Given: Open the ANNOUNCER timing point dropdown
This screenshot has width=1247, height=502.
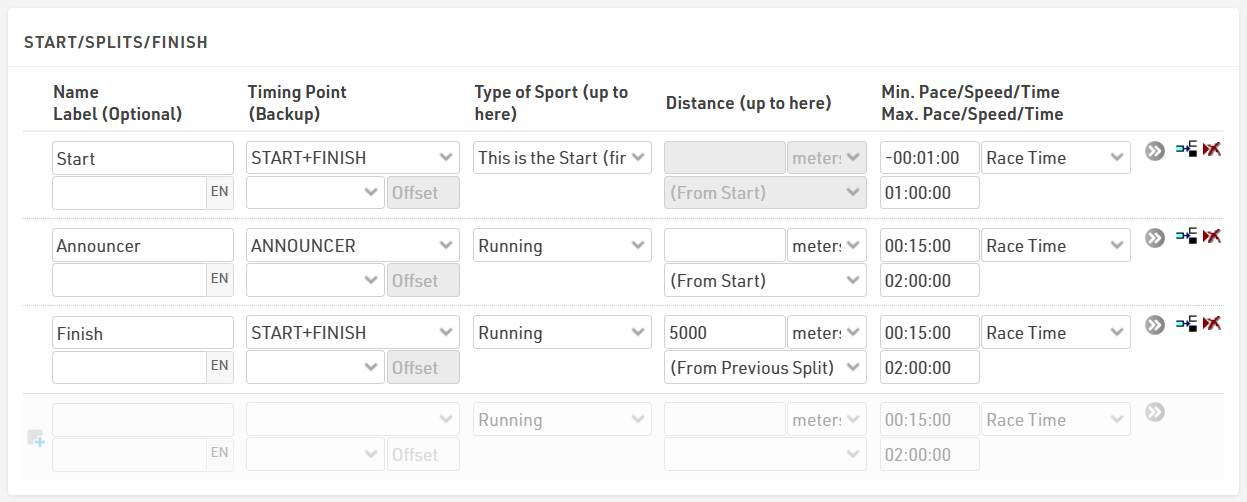Looking at the screenshot, I should coord(352,246).
